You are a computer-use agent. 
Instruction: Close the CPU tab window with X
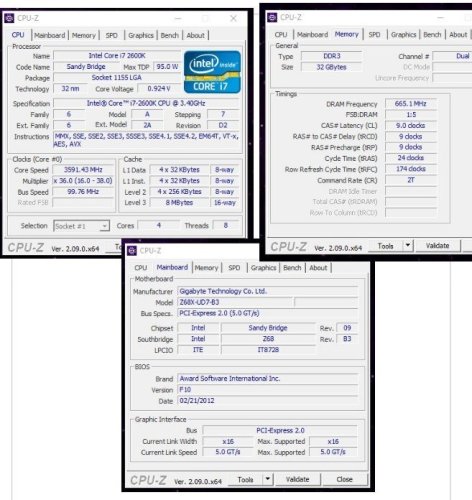pos(233,18)
